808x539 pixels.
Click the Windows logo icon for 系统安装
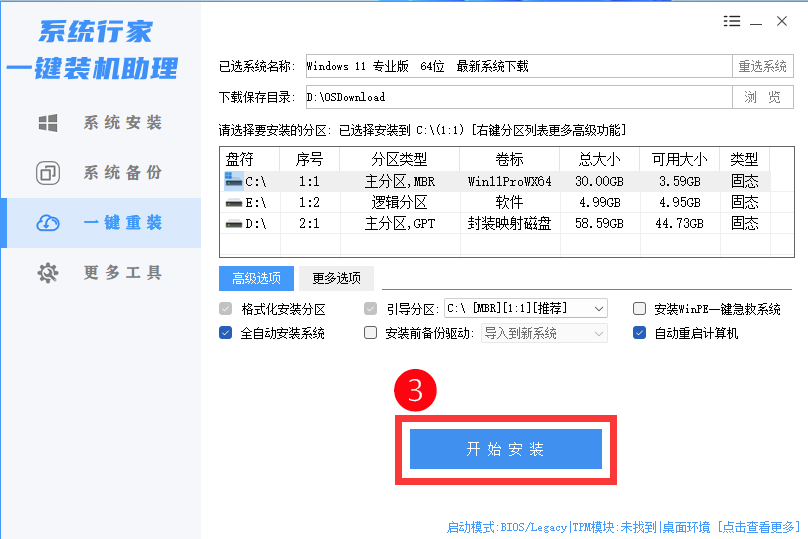(x=48, y=123)
